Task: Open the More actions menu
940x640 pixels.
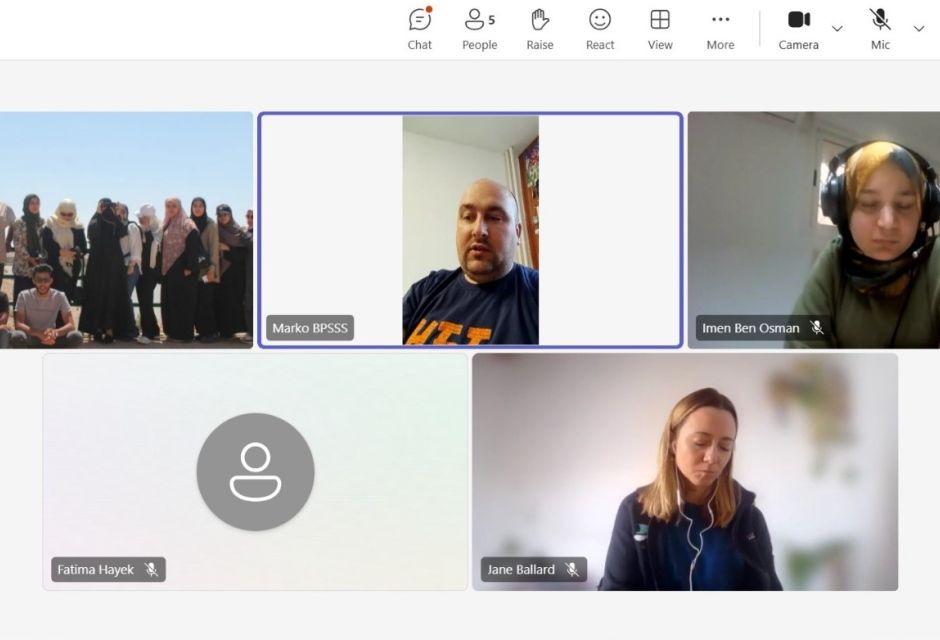Action: [x=720, y=29]
